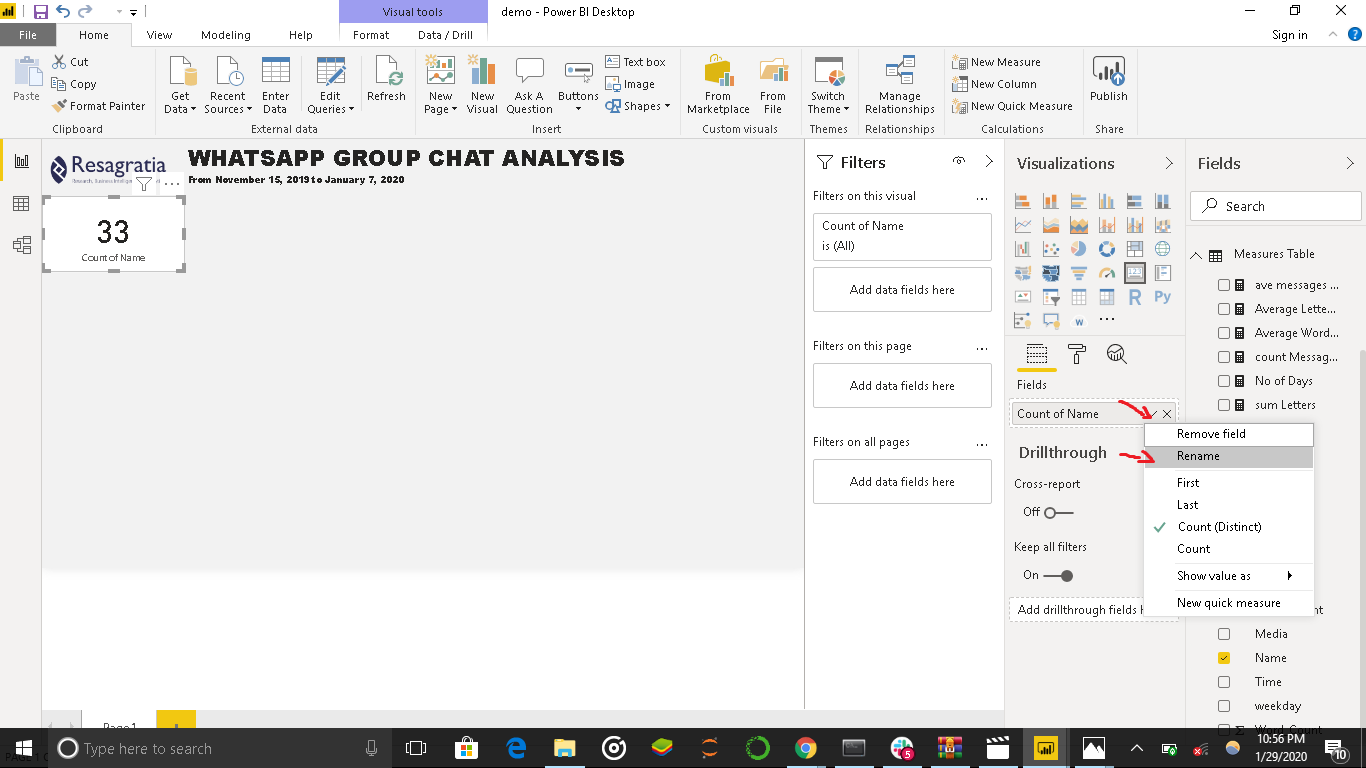
Task: Expand the New Page dropdown
Action: click(440, 86)
